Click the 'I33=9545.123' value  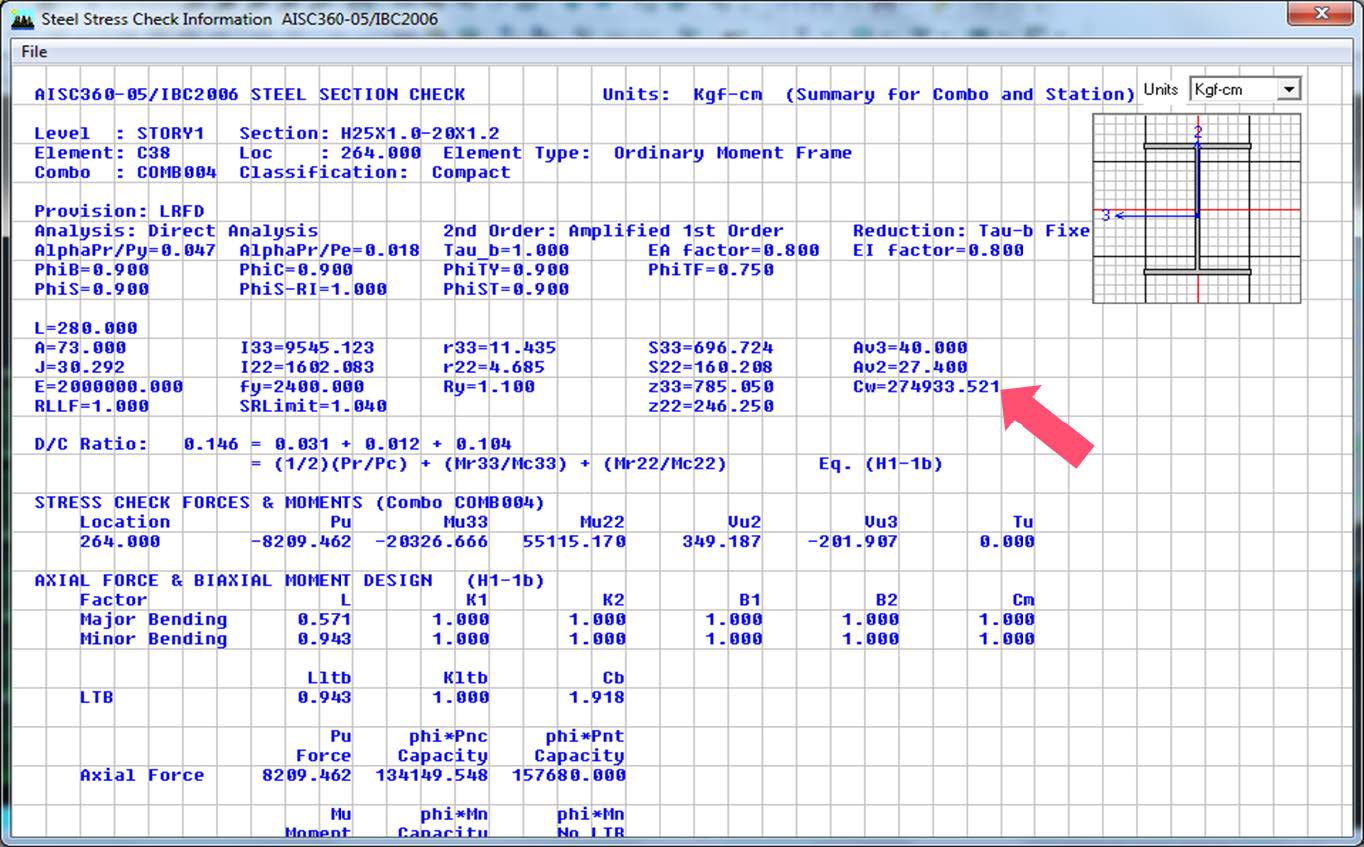tap(307, 348)
